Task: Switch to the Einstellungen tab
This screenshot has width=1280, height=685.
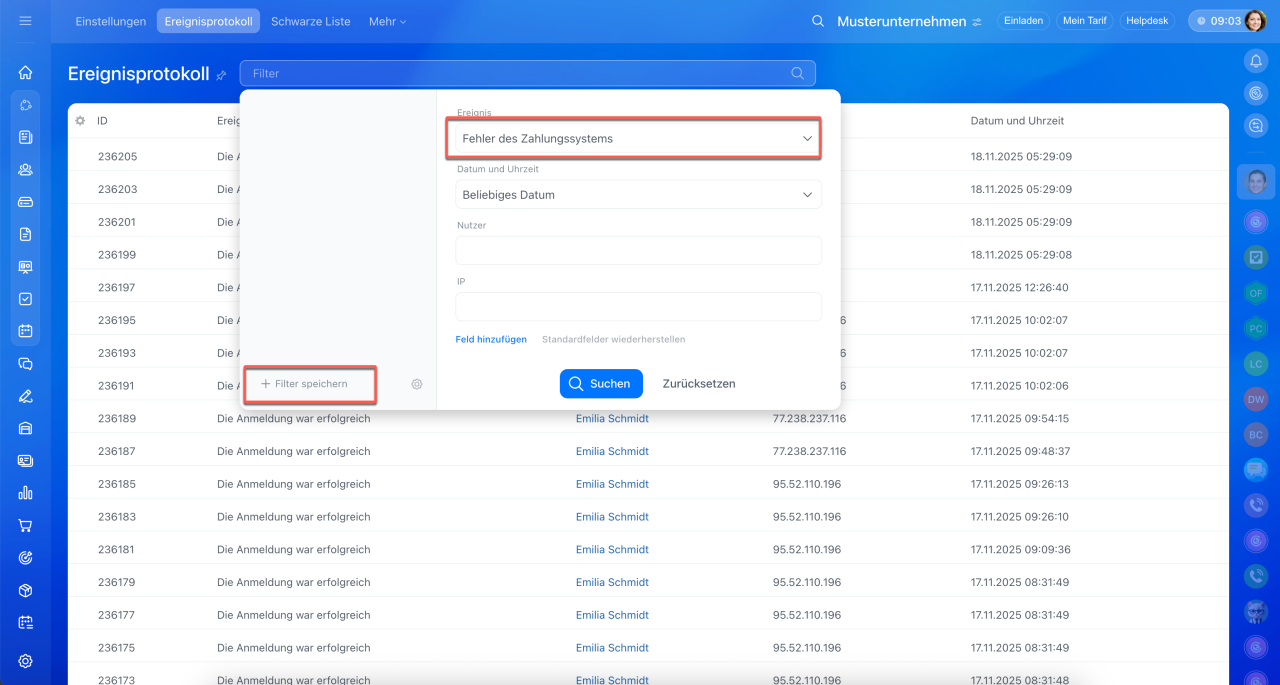Action: [x=111, y=21]
